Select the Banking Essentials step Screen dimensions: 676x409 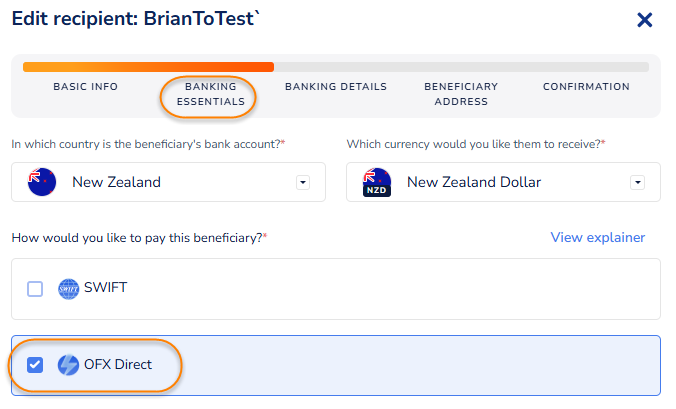tap(209, 94)
